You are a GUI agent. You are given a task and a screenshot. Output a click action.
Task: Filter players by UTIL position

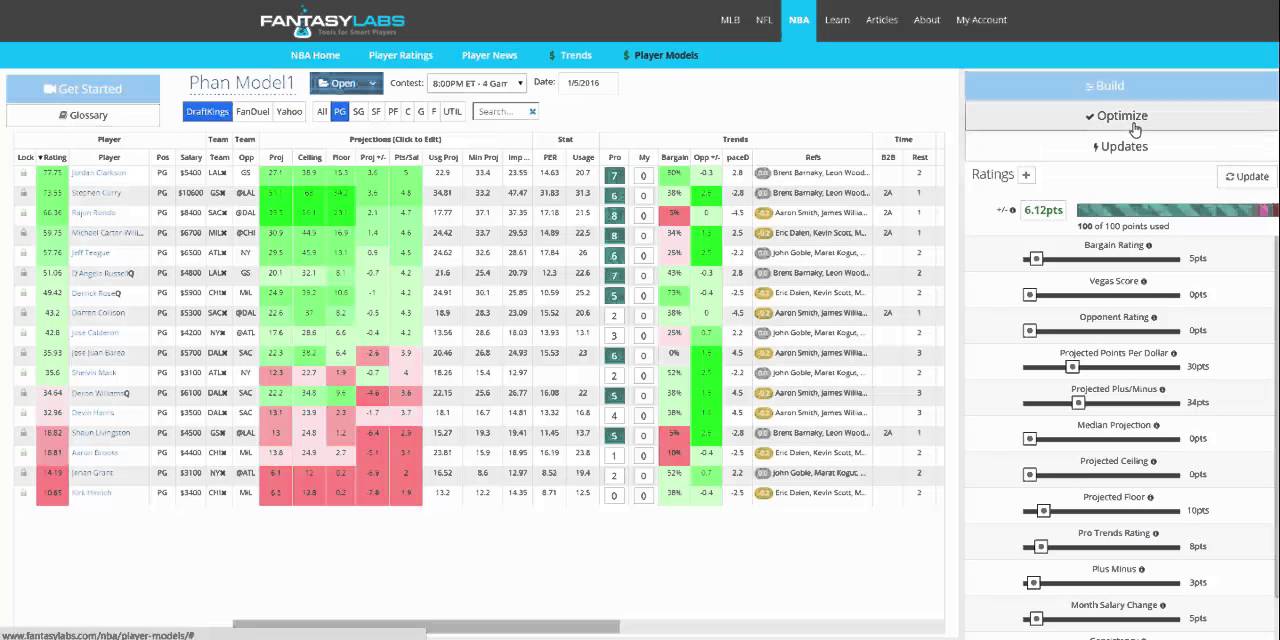coord(452,111)
